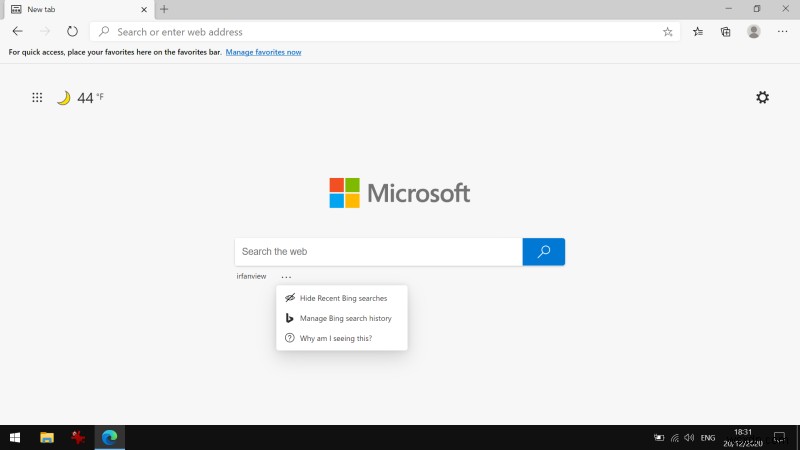The width and height of the screenshot is (800, 450).
Task: Focus the Search the web field
Action: click(x=379, y=252)
